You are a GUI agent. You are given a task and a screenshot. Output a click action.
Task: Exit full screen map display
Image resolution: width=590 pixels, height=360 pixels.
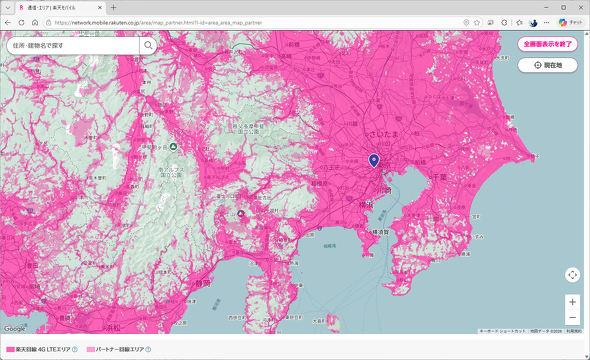point(547,44)
